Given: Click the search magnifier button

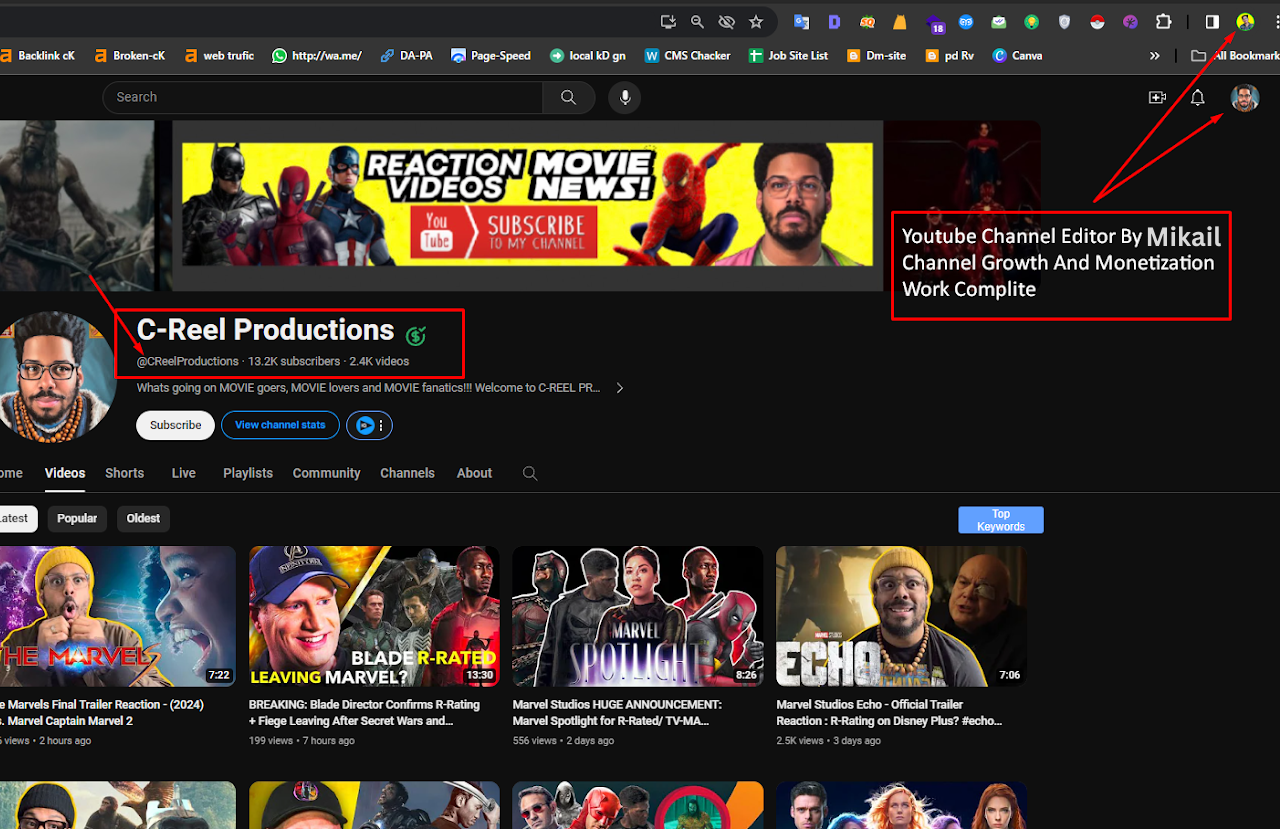Looking at the screenshot, I should pos(568,97).
